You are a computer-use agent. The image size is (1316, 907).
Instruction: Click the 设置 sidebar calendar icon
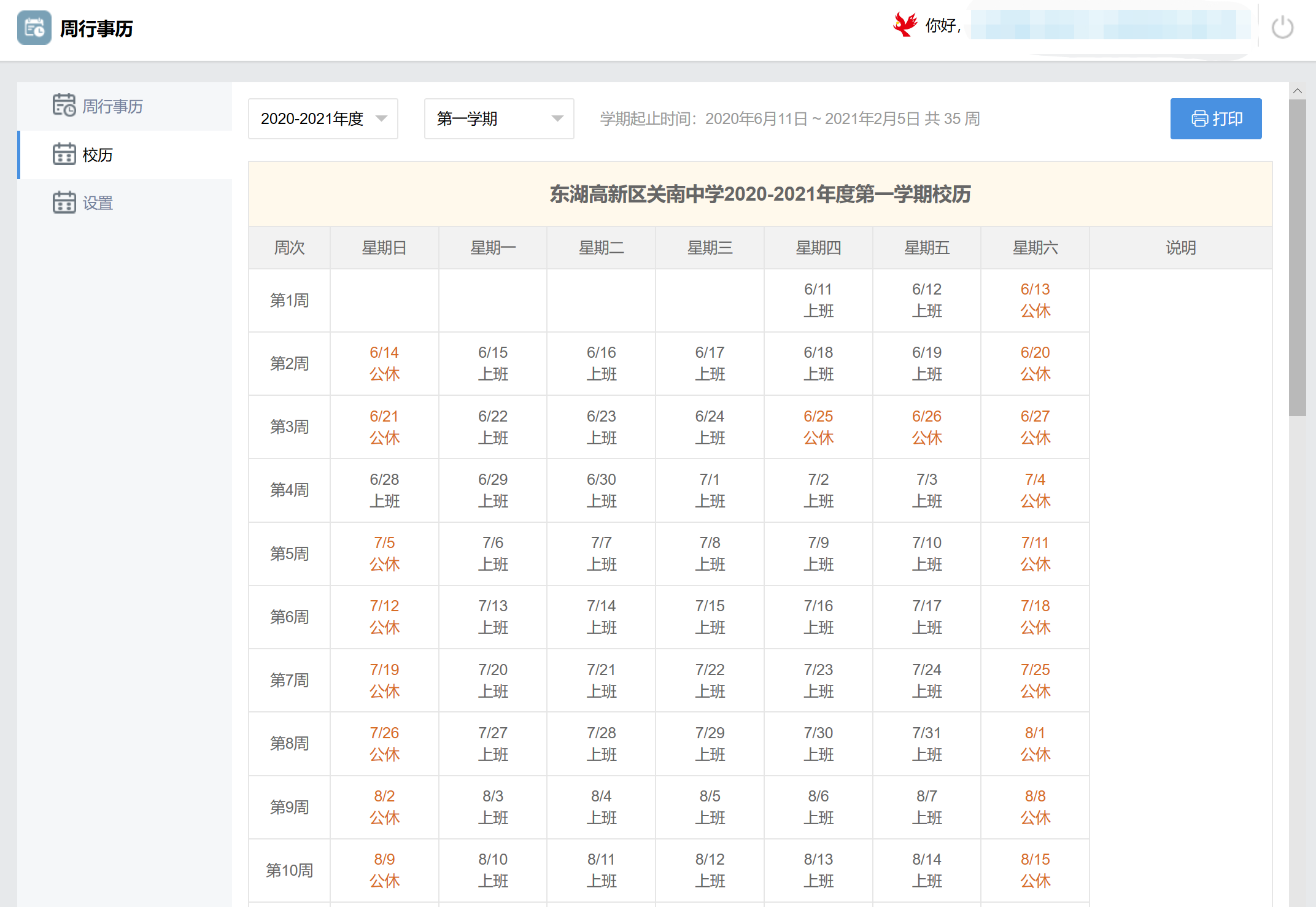[64, 203]
